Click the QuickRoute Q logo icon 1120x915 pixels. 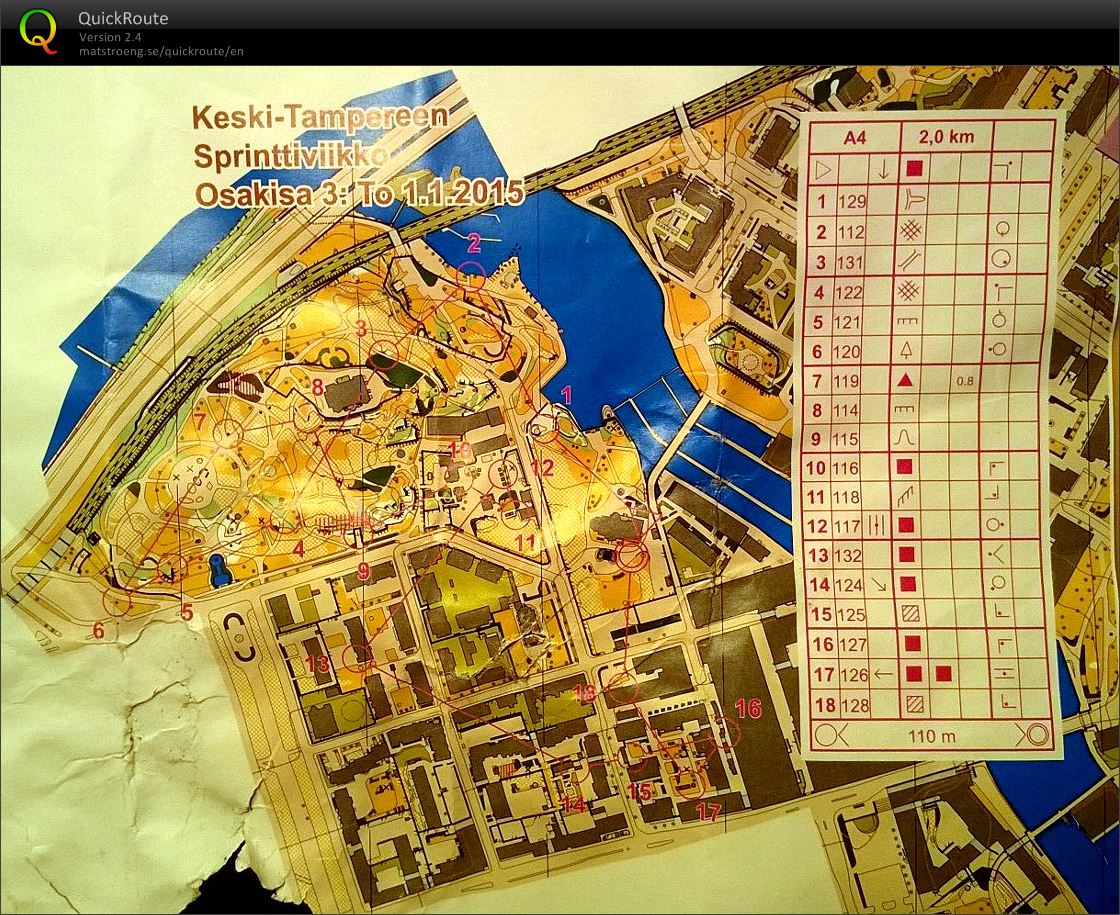[x=38, y=30]
